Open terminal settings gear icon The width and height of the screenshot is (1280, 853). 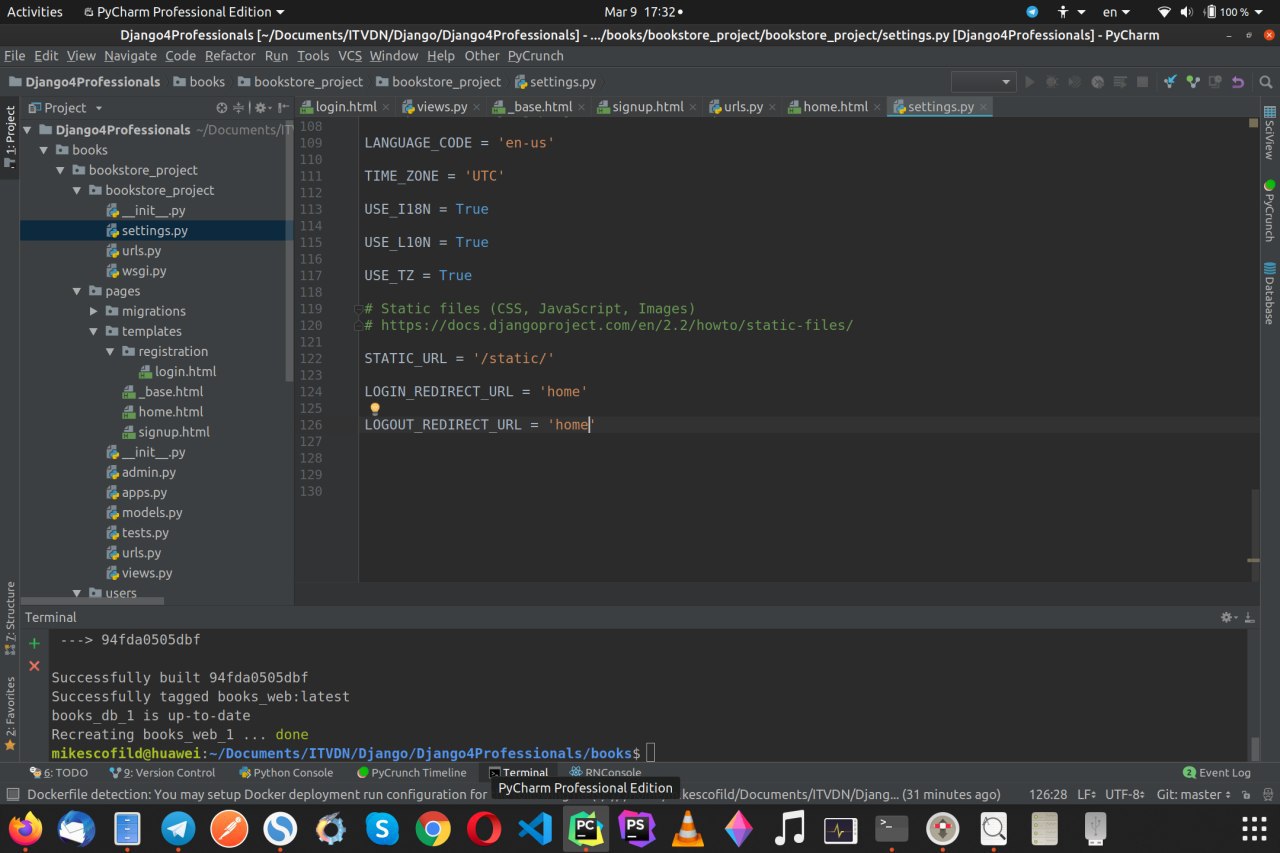tap(1229, 618)
